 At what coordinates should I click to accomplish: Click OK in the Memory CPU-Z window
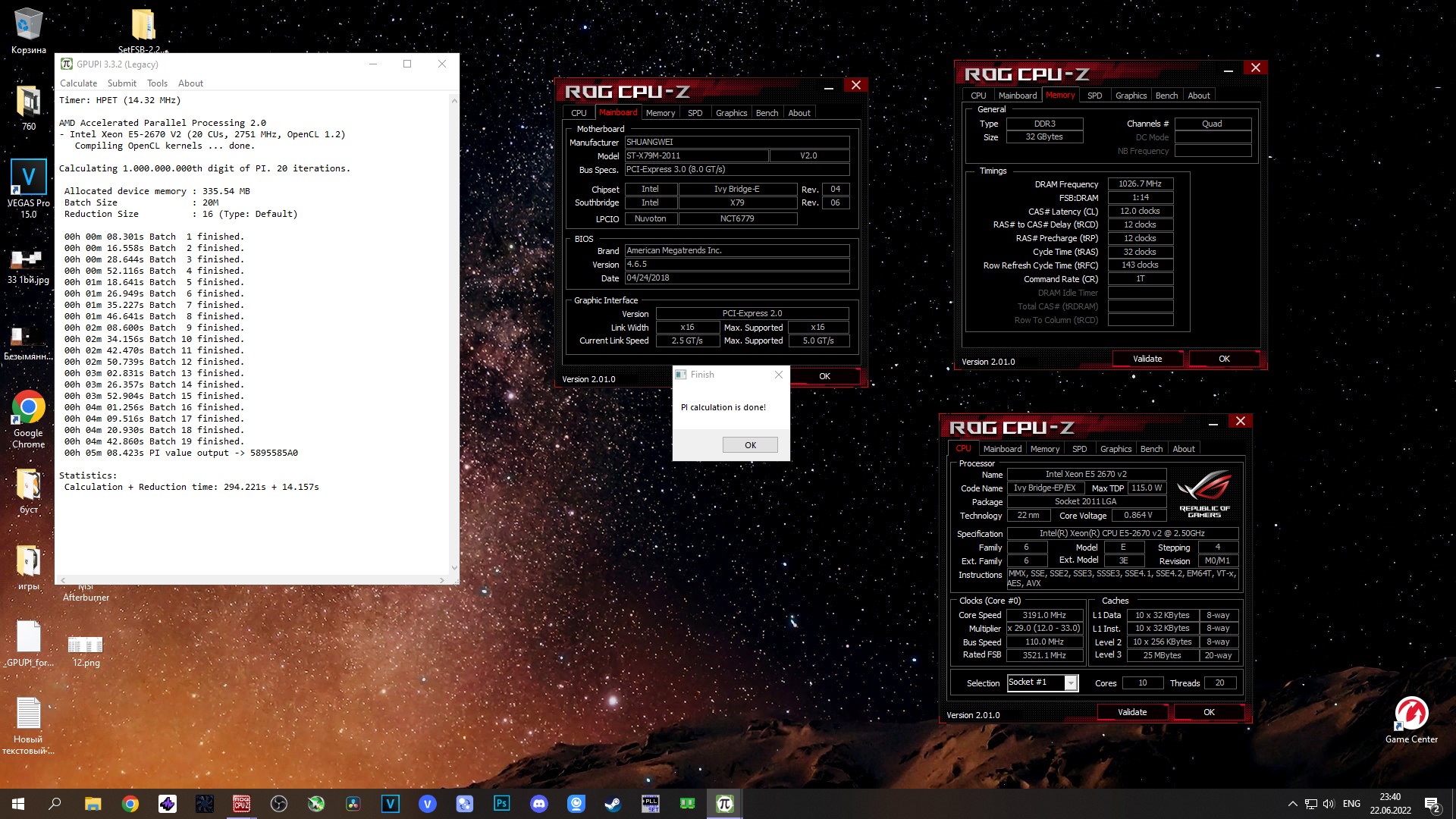[1224, 359]
